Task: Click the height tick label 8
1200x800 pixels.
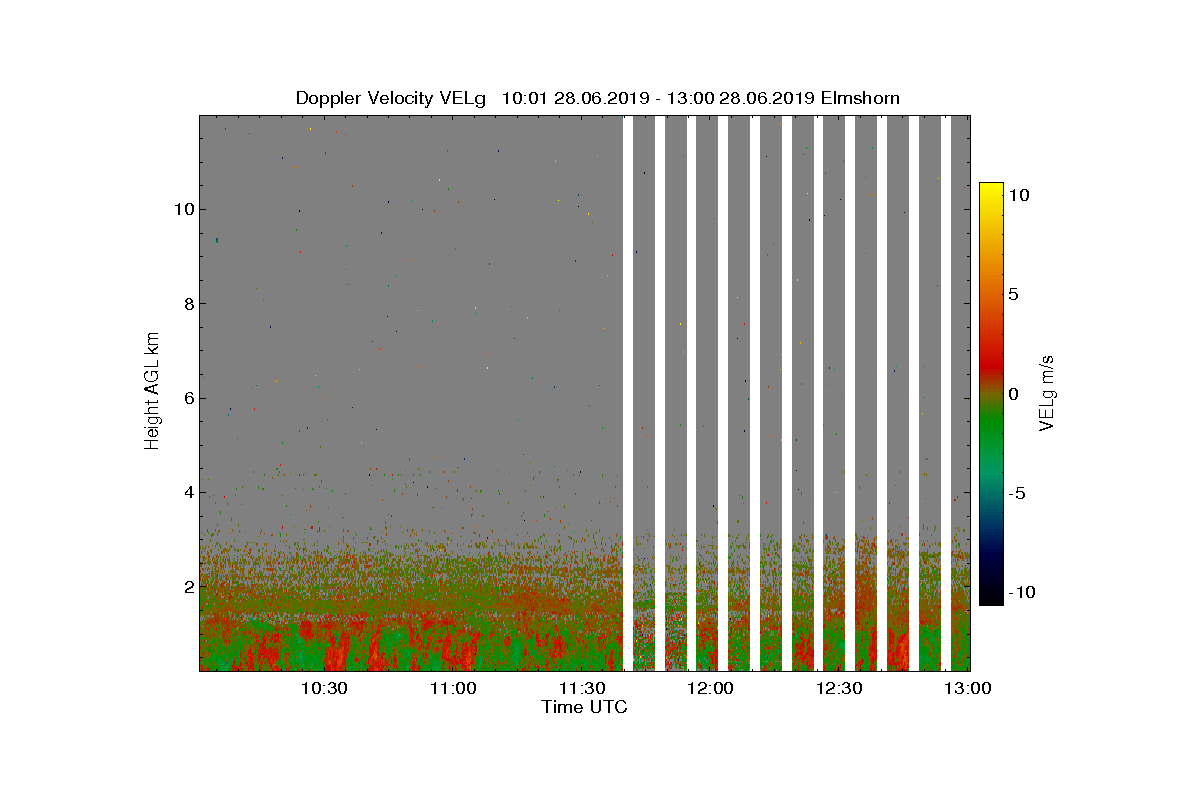Action: (187, 304)
